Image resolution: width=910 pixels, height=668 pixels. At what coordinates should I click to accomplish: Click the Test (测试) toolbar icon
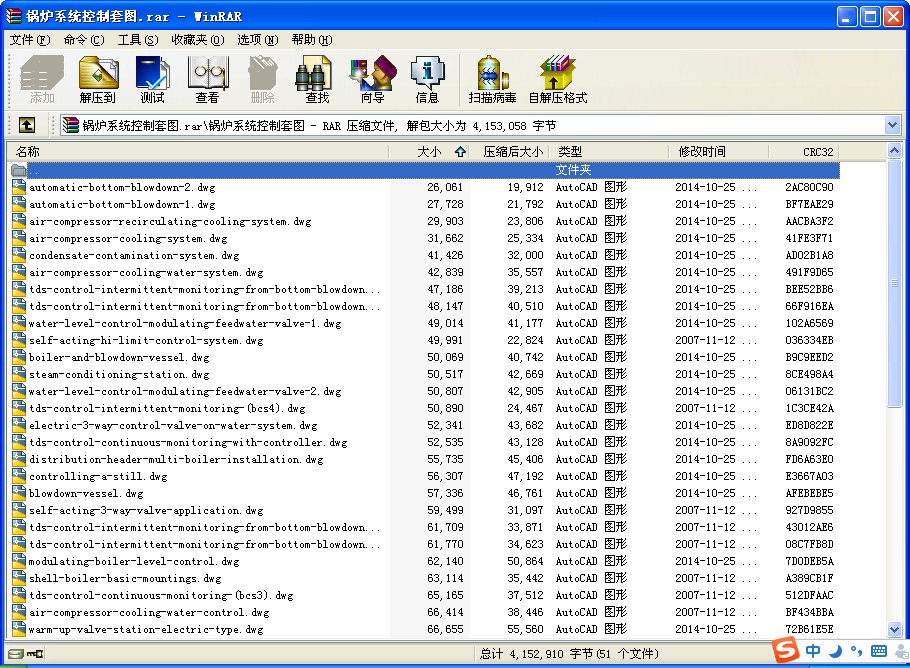coord(153,74)
